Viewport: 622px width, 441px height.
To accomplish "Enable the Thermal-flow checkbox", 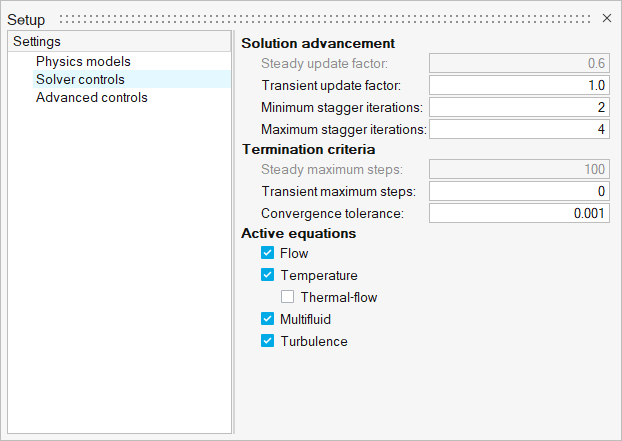I will pyautogui.click(x=288, y=297).
